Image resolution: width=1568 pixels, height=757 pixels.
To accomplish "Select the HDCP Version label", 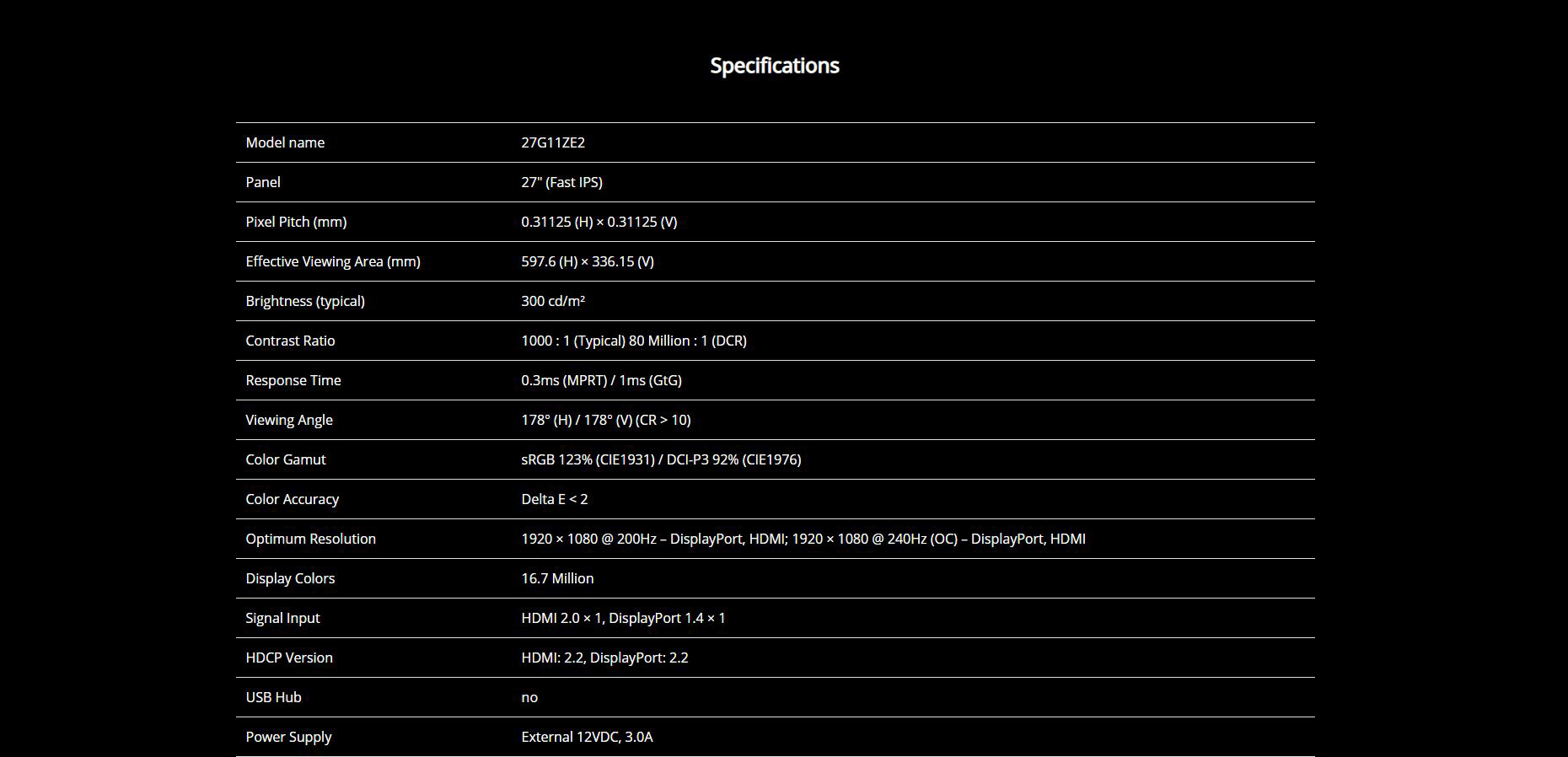I will [289, 658].
